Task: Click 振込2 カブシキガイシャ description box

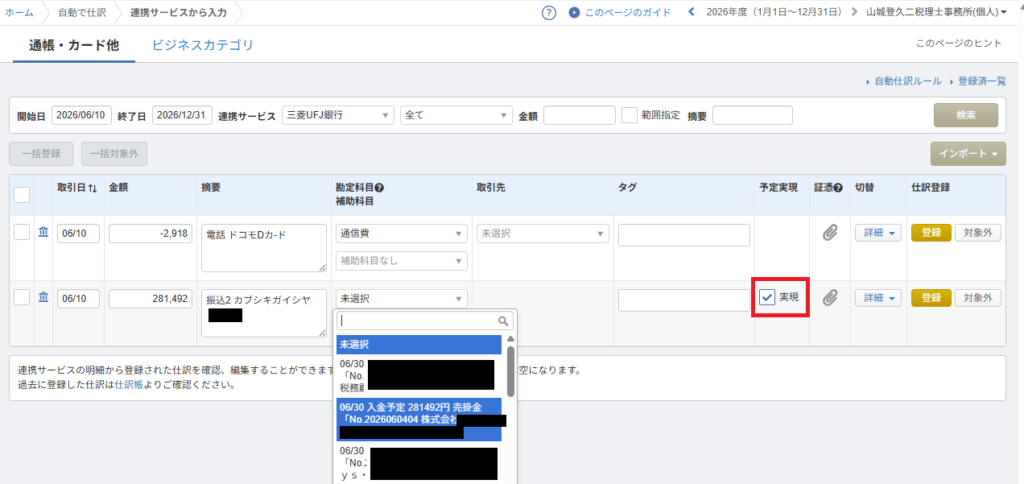Action: click(x=264, y=313)
